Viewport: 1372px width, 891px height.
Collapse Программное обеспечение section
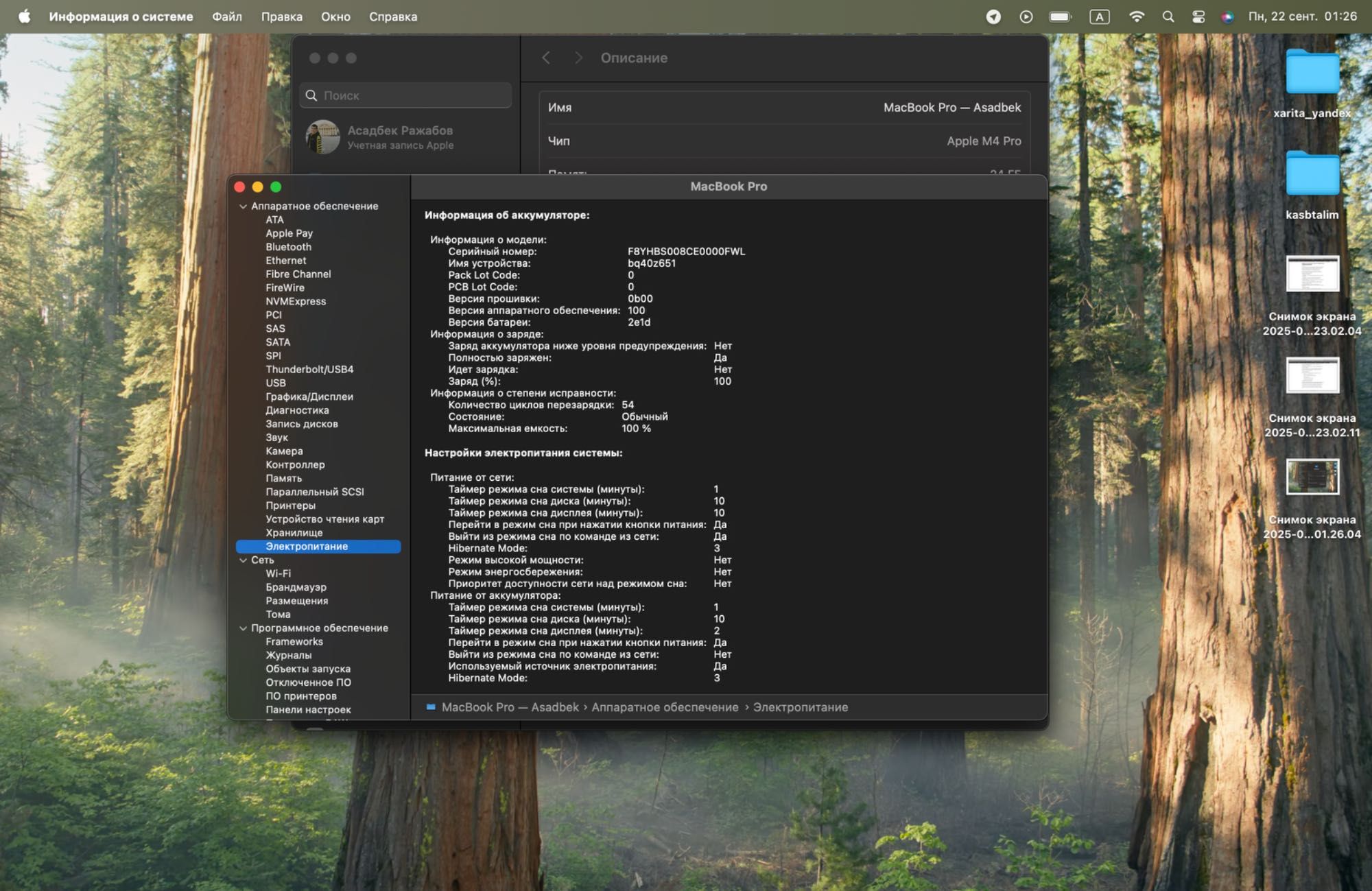[x=243, y=628]
